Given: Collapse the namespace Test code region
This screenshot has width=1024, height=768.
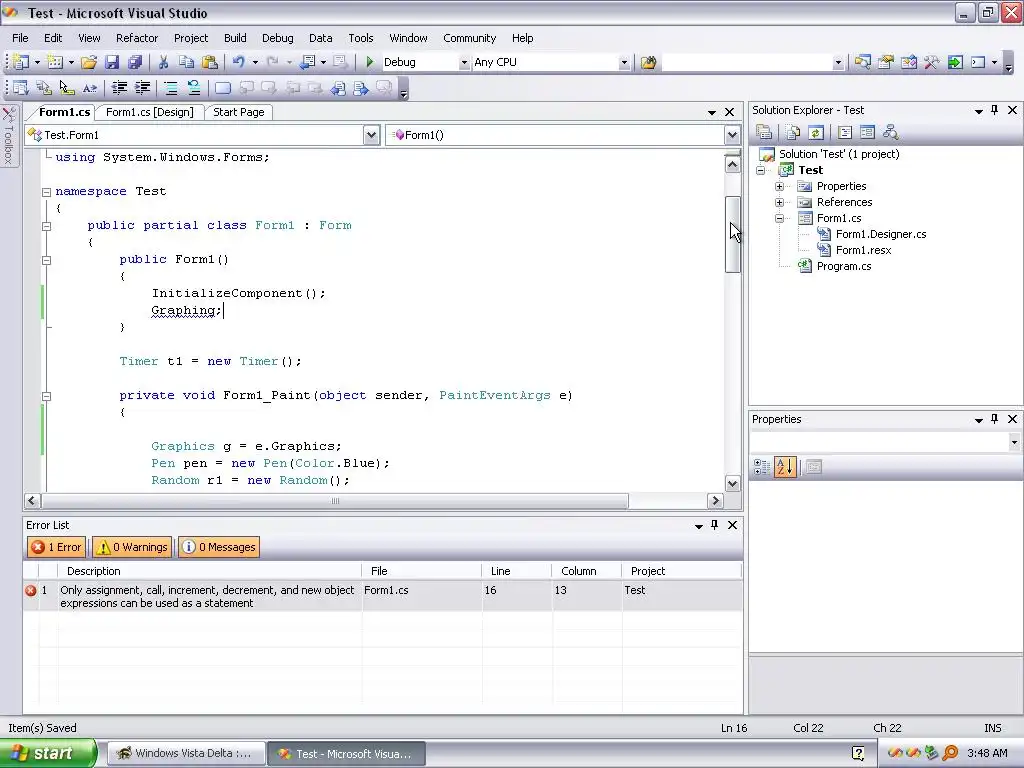Looking at the screenshot, I should point(46,192).
